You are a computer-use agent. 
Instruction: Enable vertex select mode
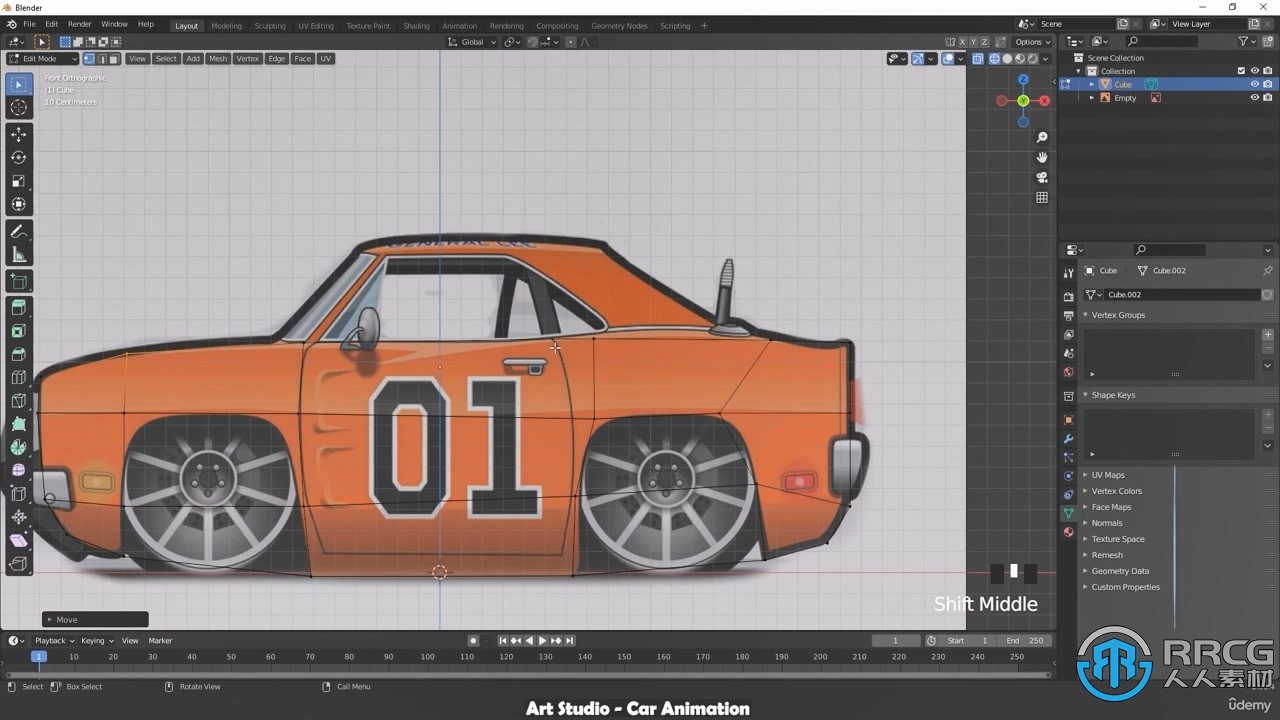point(89,59)
